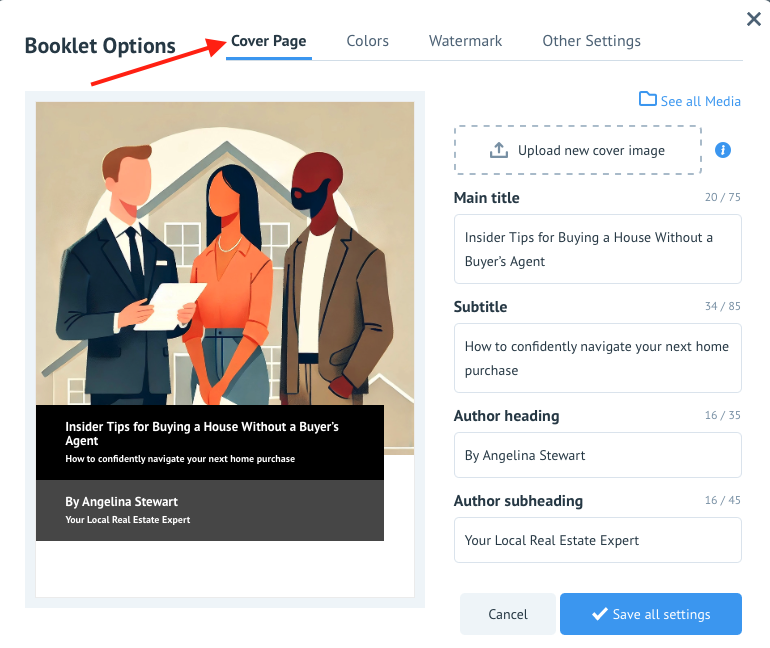770x648 pixels.
Task: Click the 'Author subheading' label
Action: coord(518,501)
